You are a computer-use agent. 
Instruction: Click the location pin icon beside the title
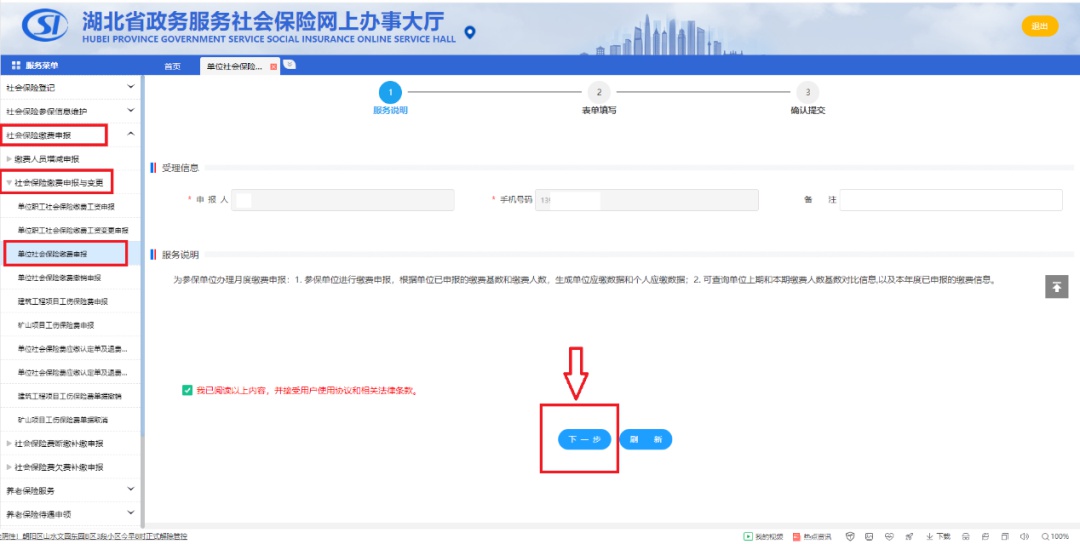[x=470, y=32]
